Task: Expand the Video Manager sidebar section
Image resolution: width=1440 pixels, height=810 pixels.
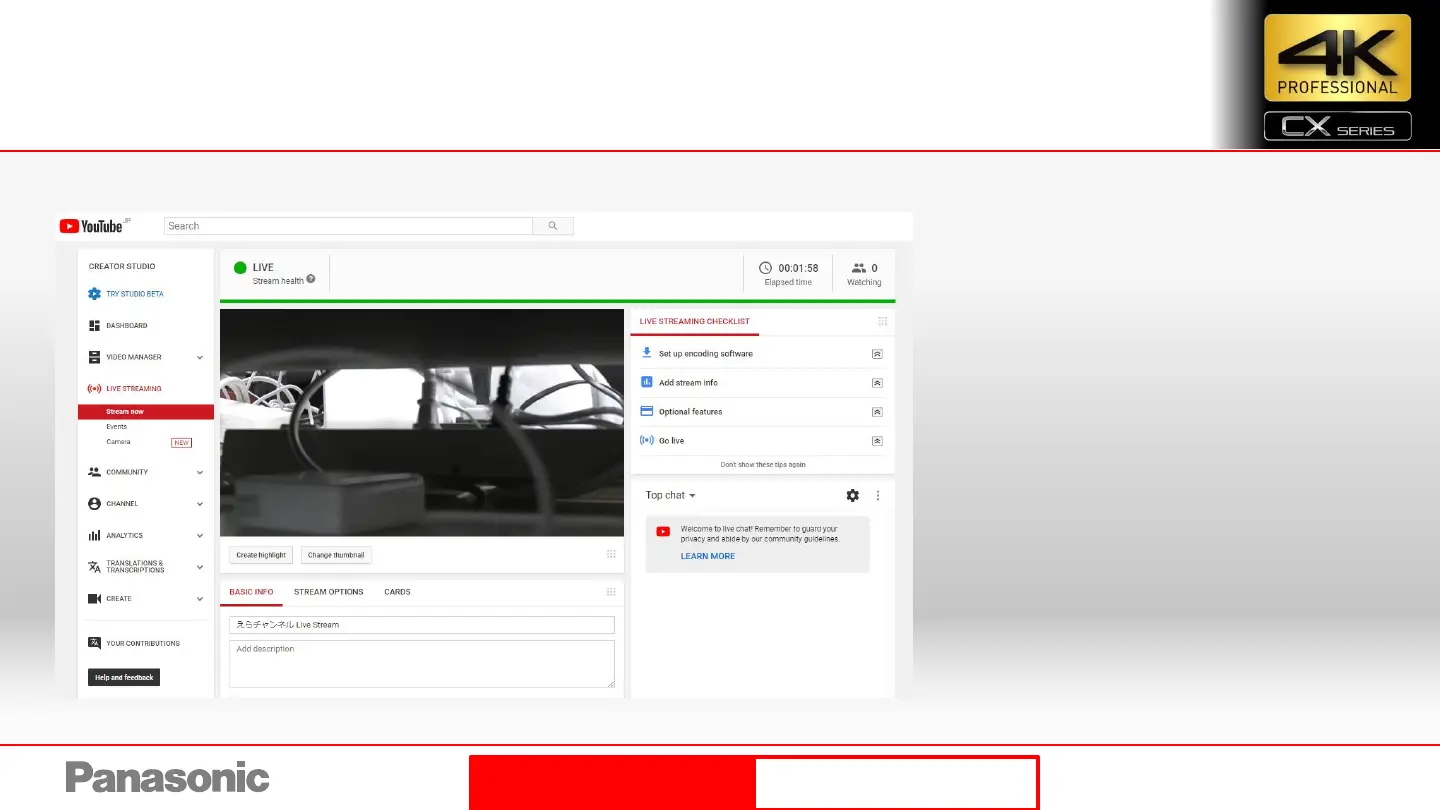Action: 200,357
